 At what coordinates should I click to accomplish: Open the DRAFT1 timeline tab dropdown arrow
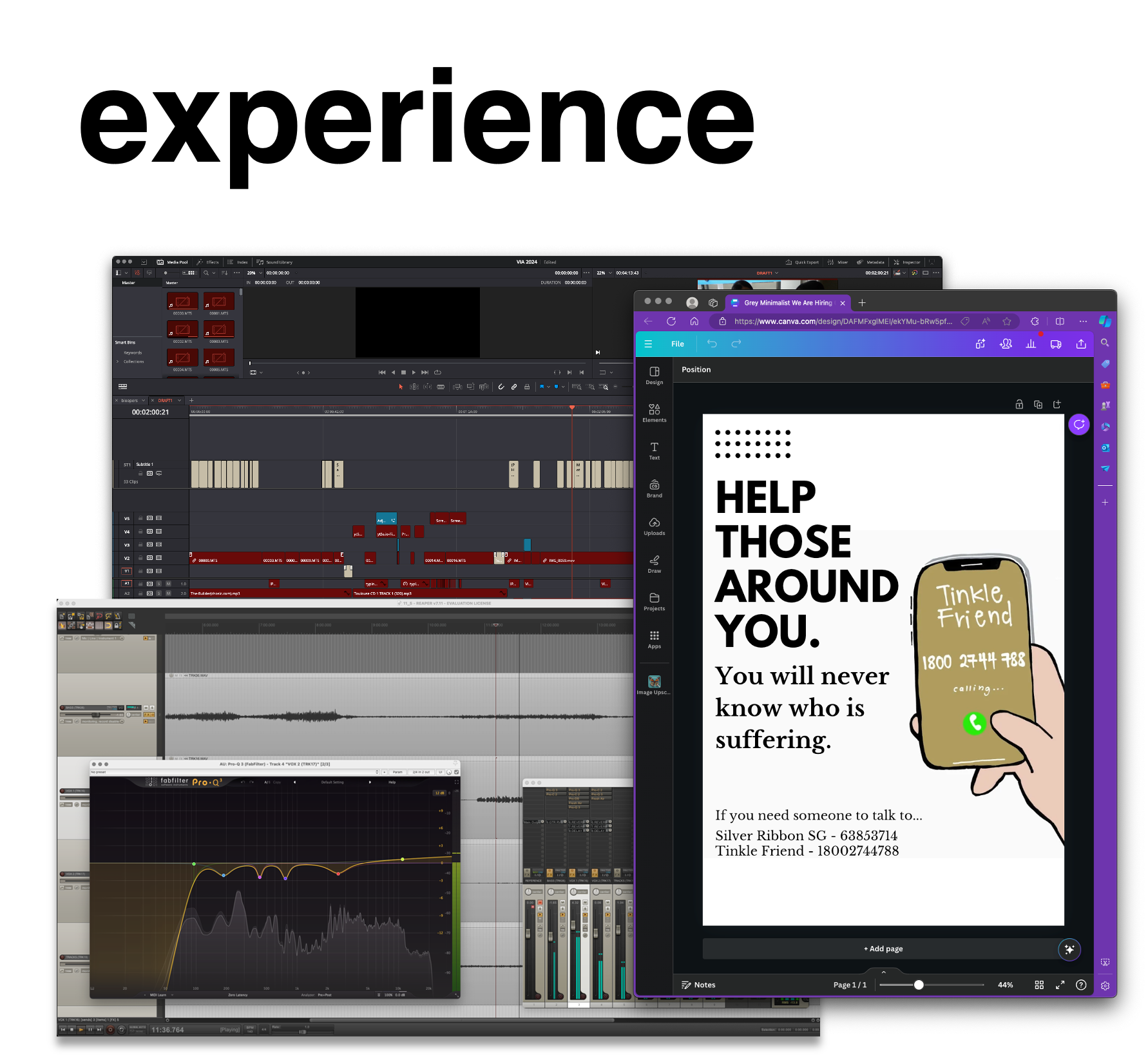click(x=180, y=401)
